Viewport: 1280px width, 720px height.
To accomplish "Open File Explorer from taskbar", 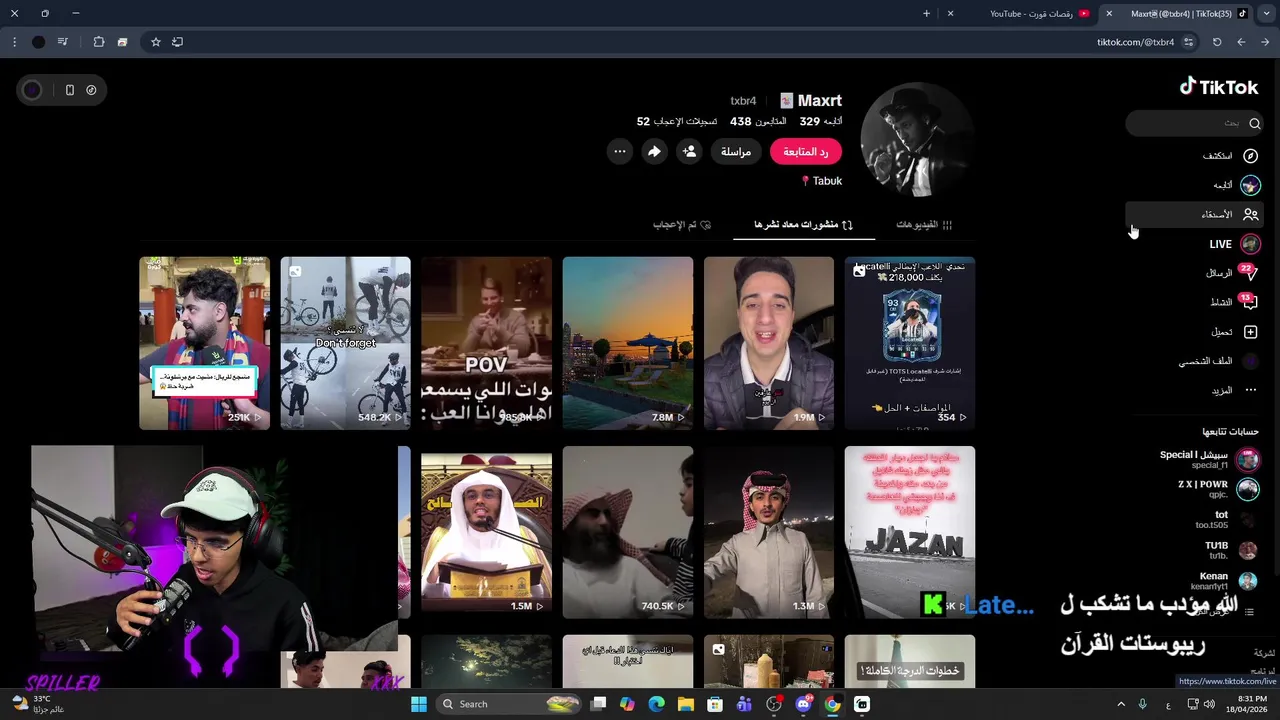I will [x=685, y=704].
